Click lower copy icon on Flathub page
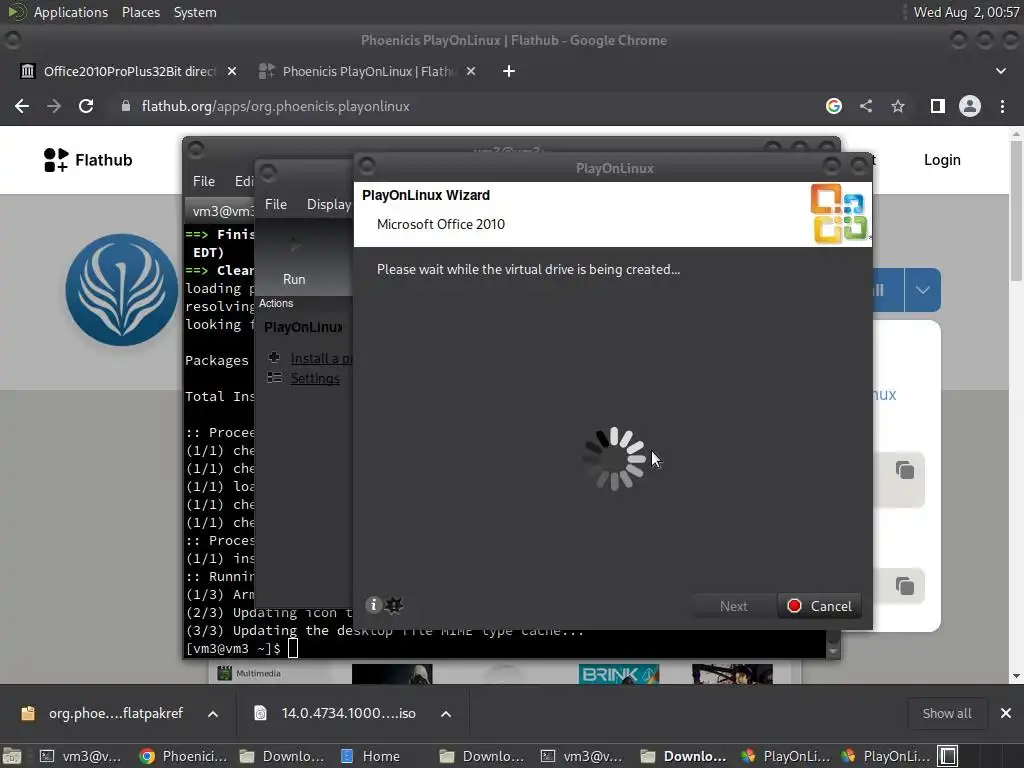Image resolution: width=1024 pixels, height=768 pixels. pos(904,586)
